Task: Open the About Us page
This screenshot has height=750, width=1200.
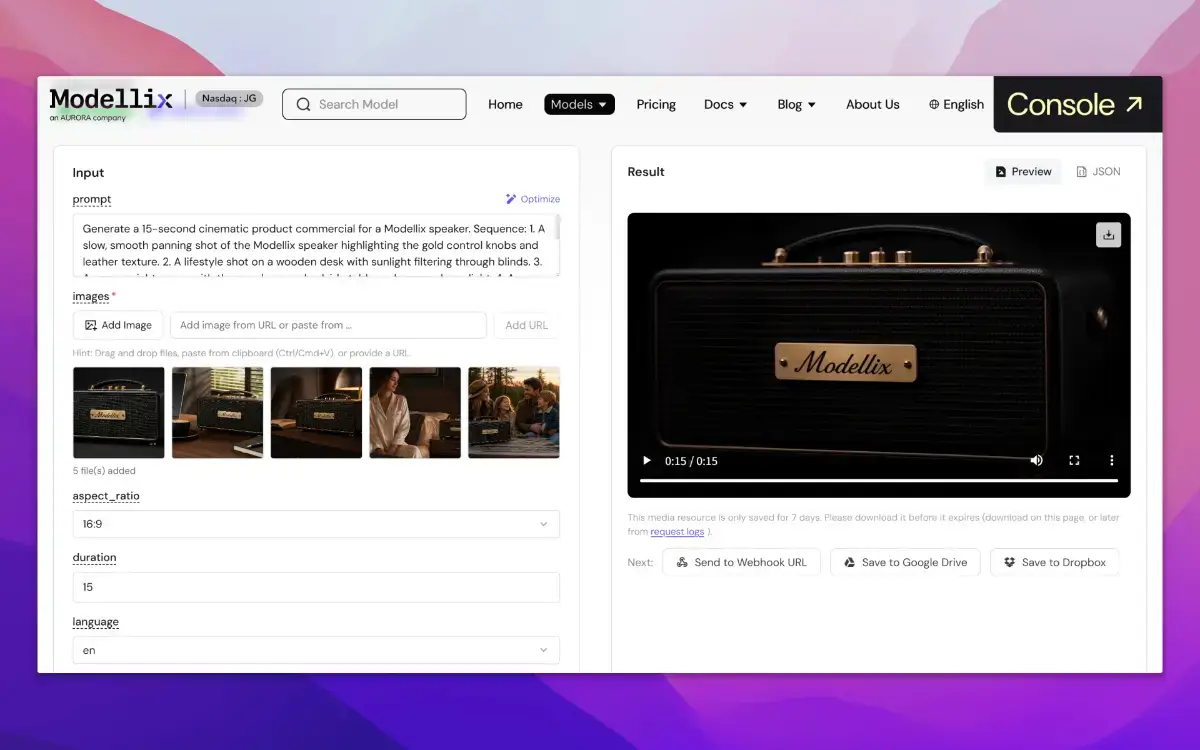Action: click(872, 104)
